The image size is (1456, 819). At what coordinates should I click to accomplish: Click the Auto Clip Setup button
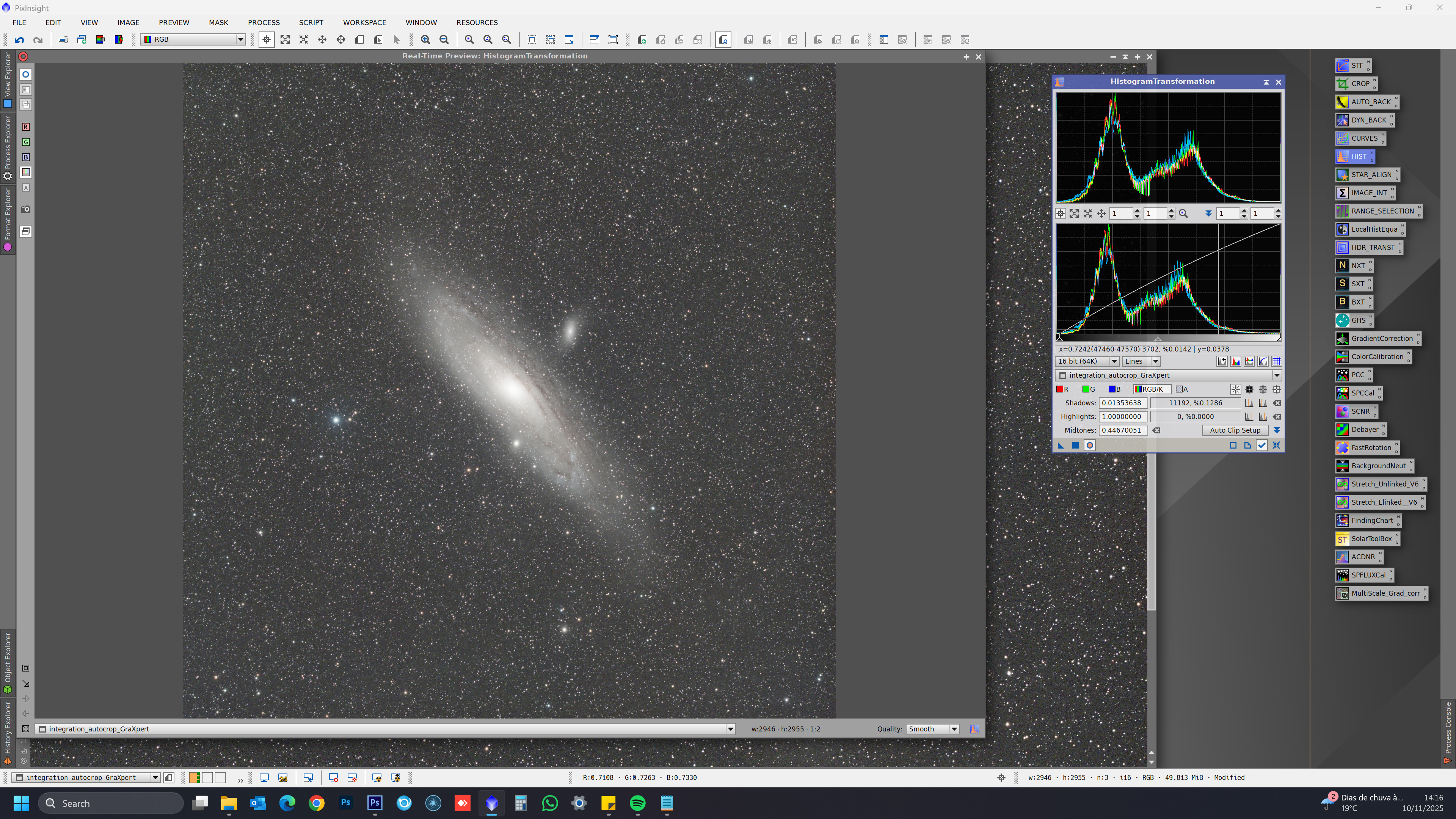[1235, 430]
